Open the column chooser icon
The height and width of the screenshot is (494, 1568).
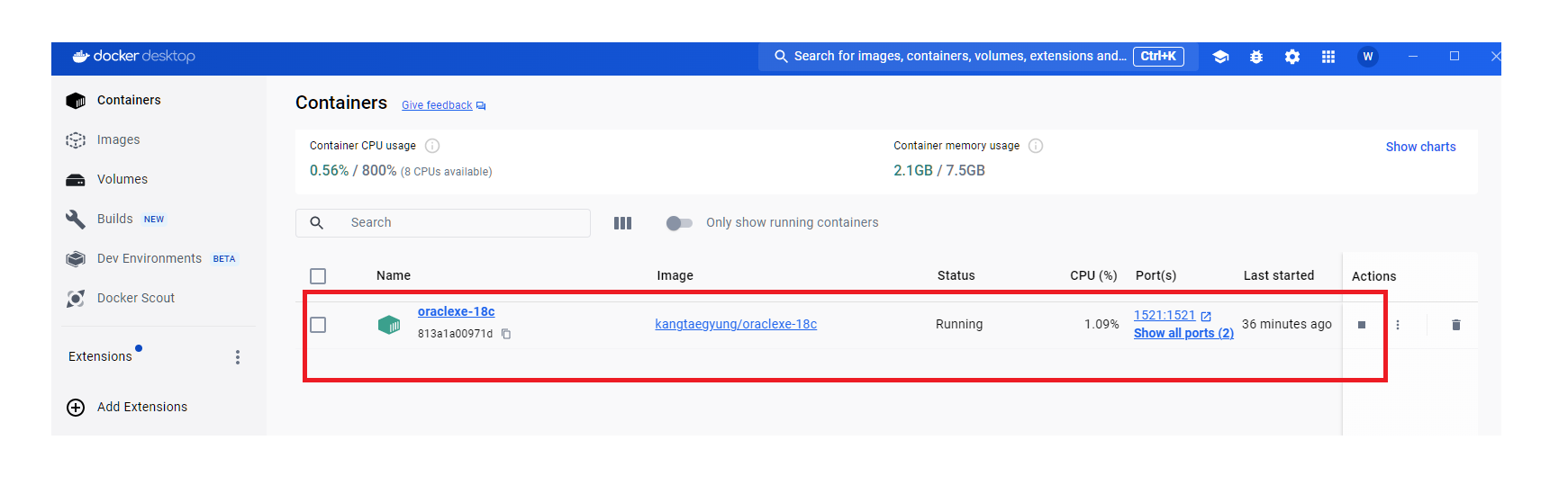pos(622,223)
